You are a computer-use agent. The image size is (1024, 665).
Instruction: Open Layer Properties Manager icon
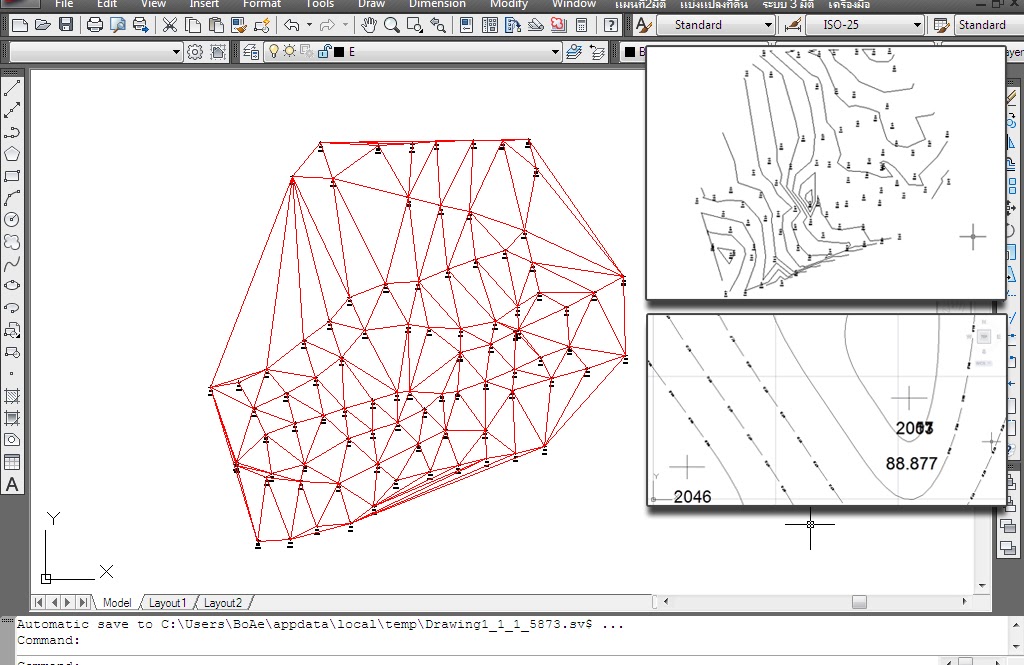click(x=251, y=52)
